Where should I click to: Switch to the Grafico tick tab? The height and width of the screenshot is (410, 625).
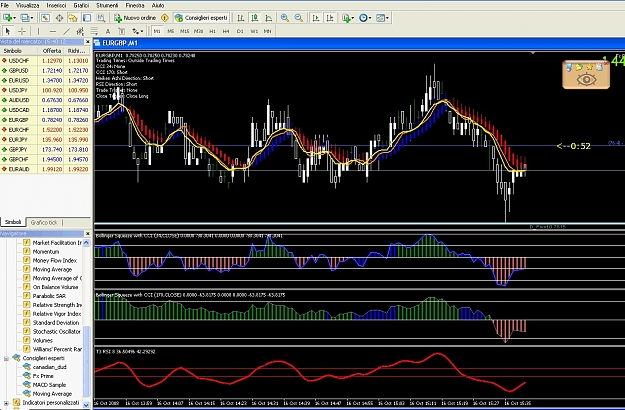coord(44,222)
